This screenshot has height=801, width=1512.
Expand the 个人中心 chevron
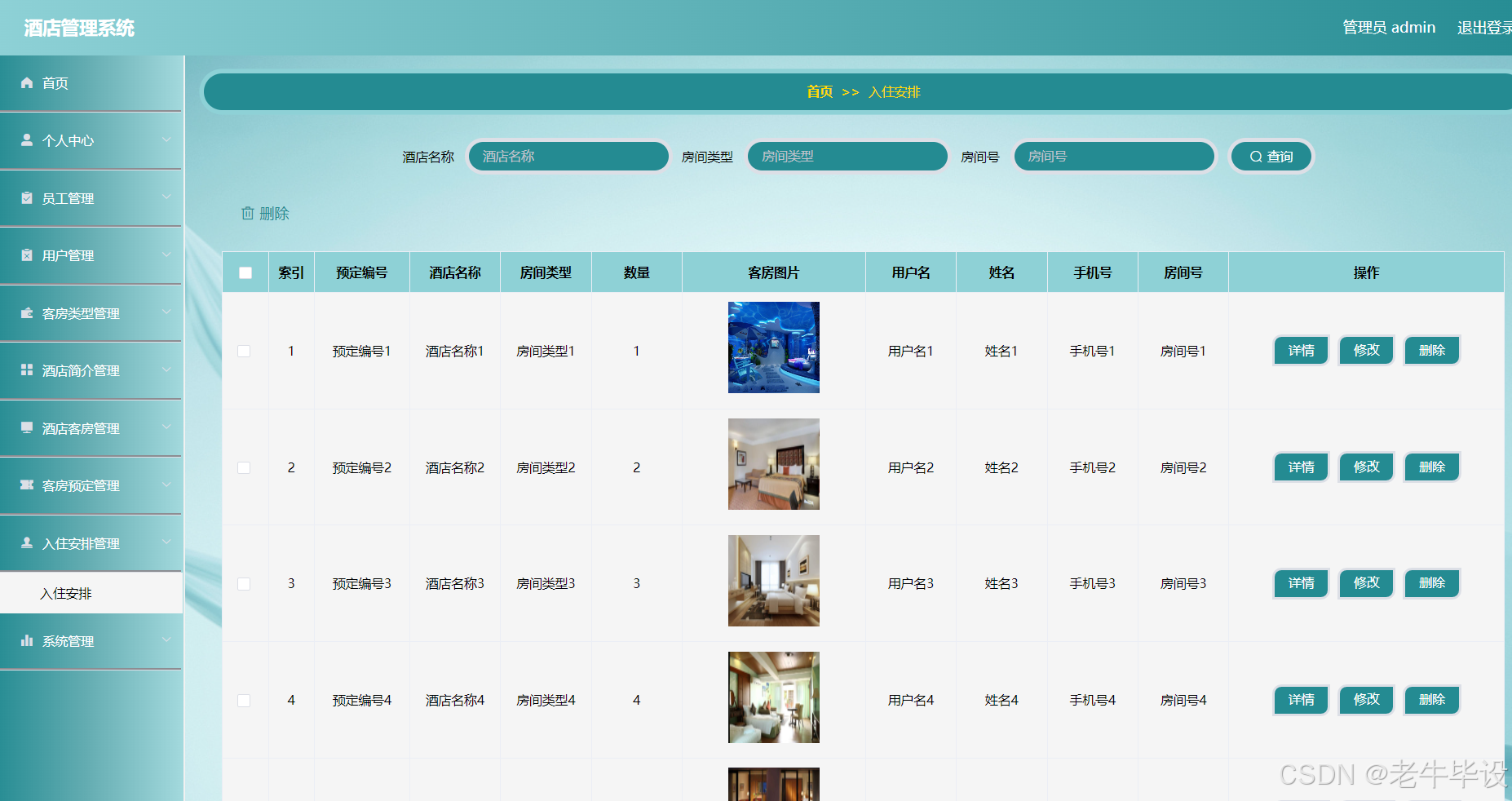point(166,139)
